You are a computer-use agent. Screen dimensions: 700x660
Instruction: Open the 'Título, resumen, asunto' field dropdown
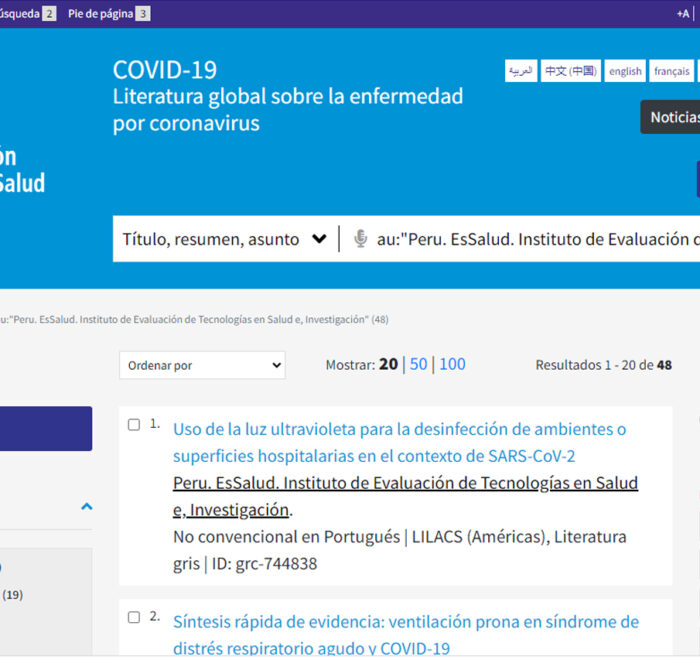(225, 239)
